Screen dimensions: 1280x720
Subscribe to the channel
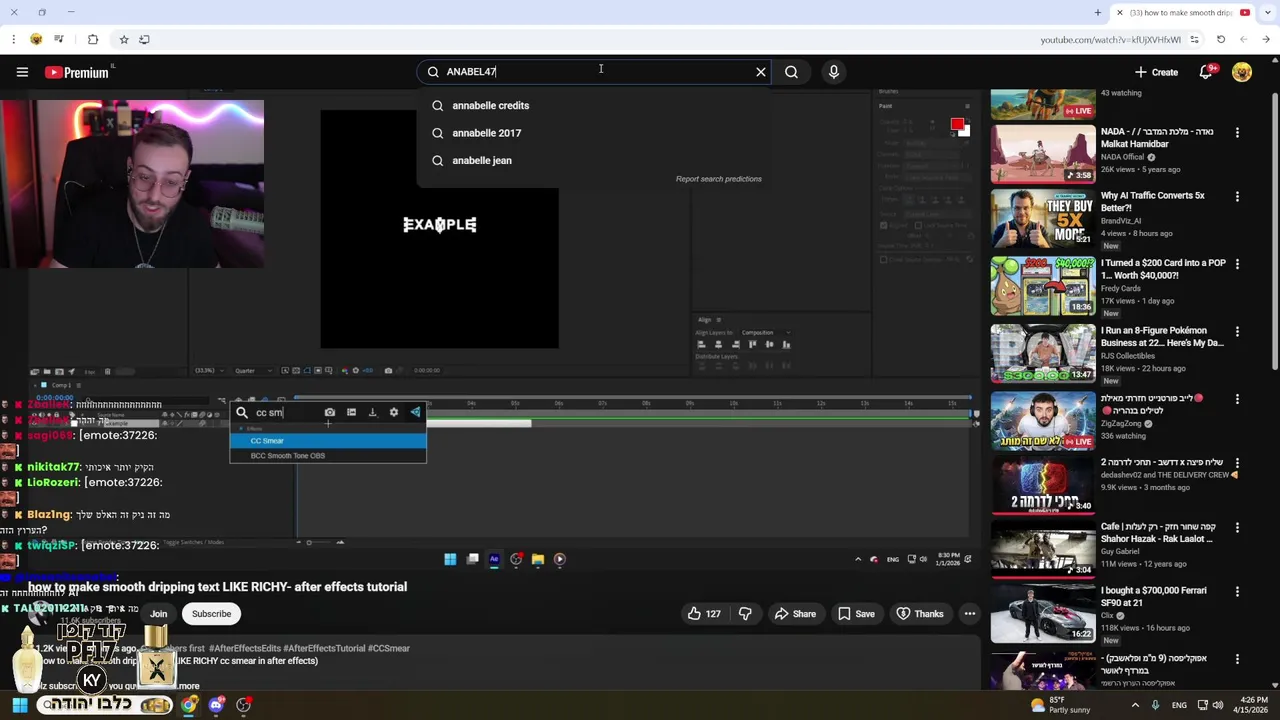pos(211,614)
